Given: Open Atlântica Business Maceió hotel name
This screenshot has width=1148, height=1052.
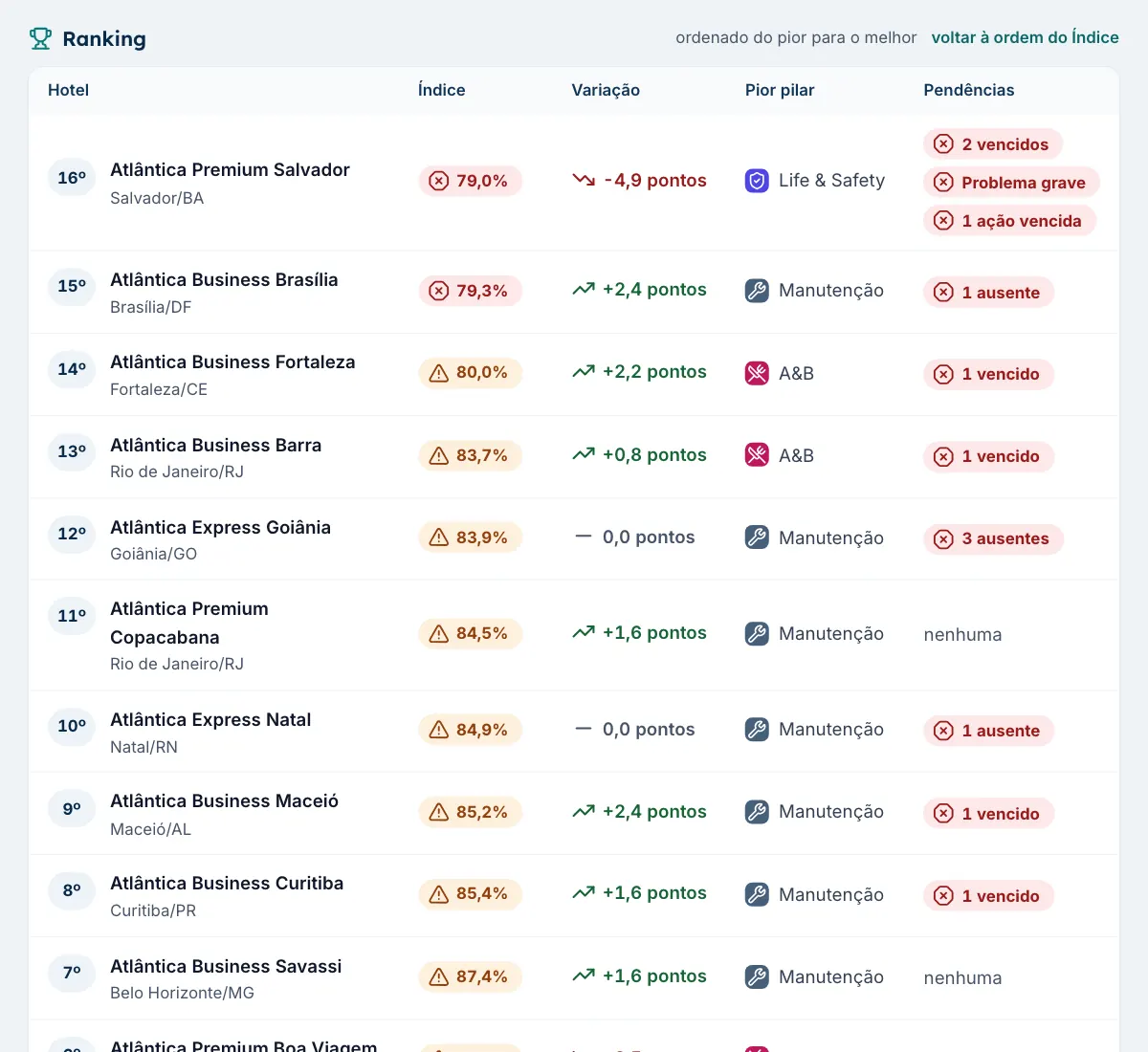Looking at the screenshot, I should pyautogui.click(x=224, y=800).
